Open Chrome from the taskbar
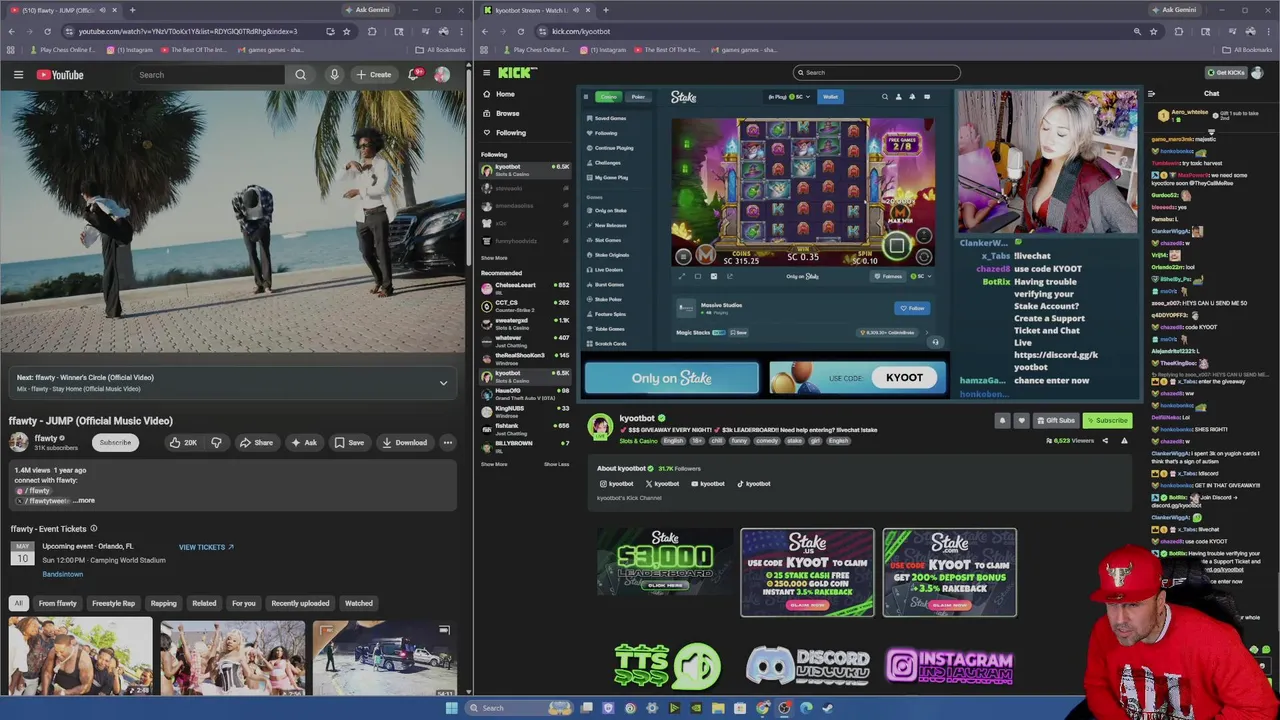The width and height of the screenshot is (1280, 720). click(x=762, y=708)
